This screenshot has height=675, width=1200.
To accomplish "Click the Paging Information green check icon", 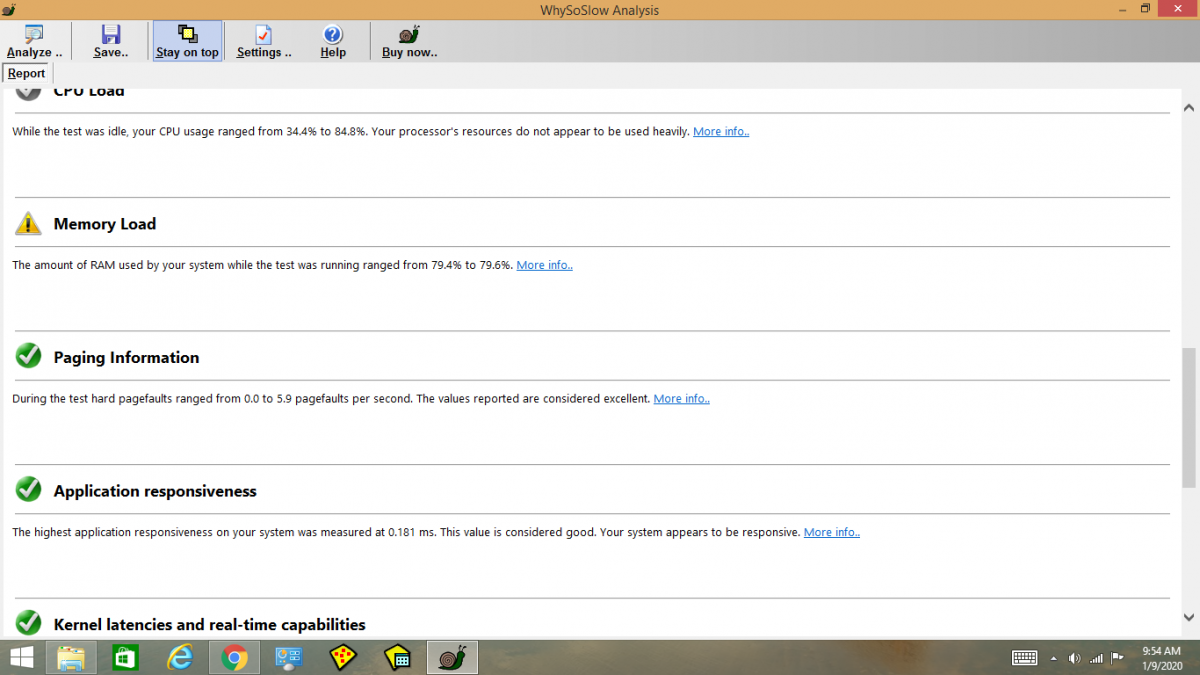I will [x=29, y=355].
